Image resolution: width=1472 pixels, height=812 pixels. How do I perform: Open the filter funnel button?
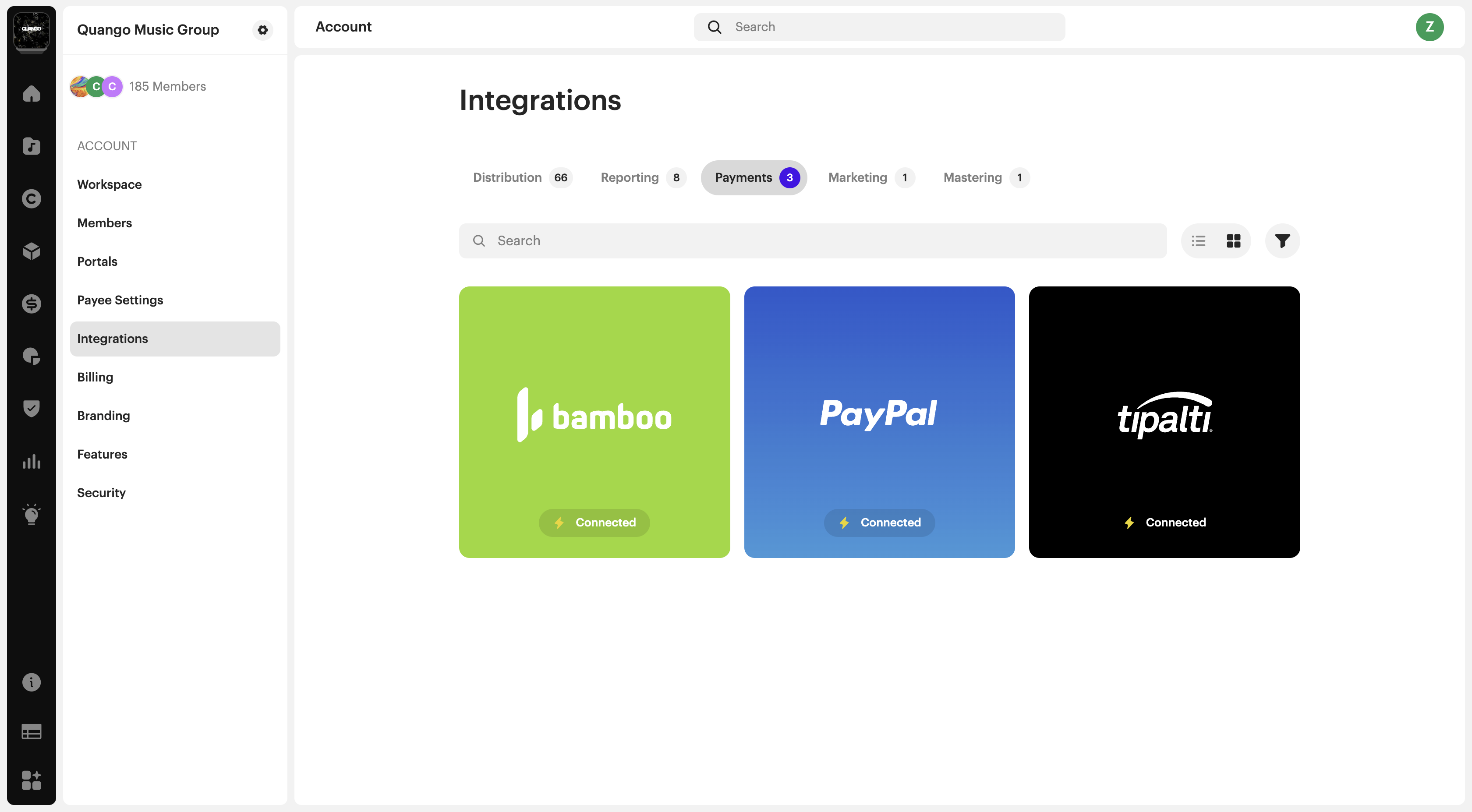(x=1282, y=240)
